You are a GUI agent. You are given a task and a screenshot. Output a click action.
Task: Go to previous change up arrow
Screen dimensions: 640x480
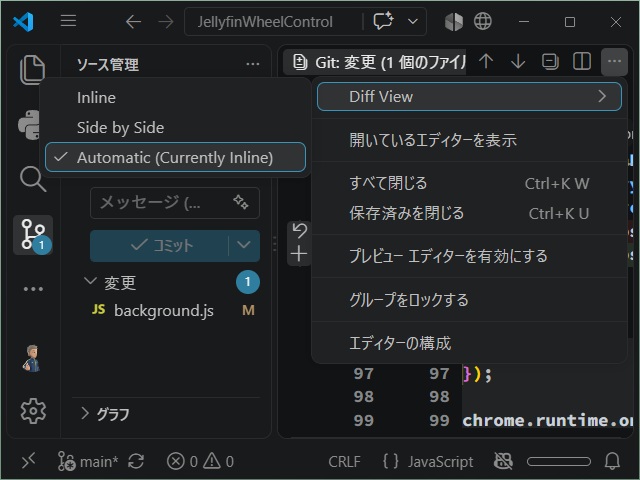[486, 62]
